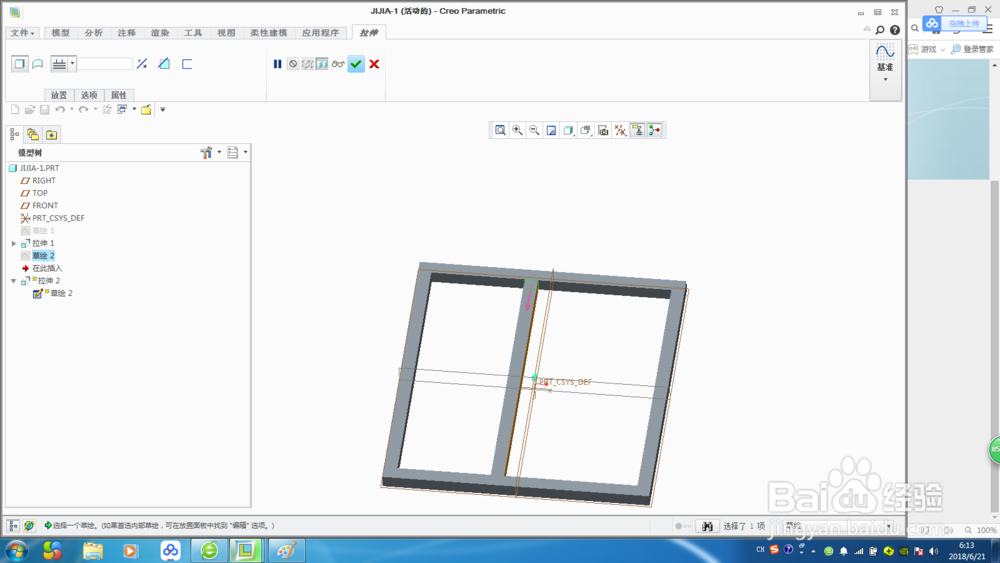Click the save icon in quick toolbar

(45, 110)
